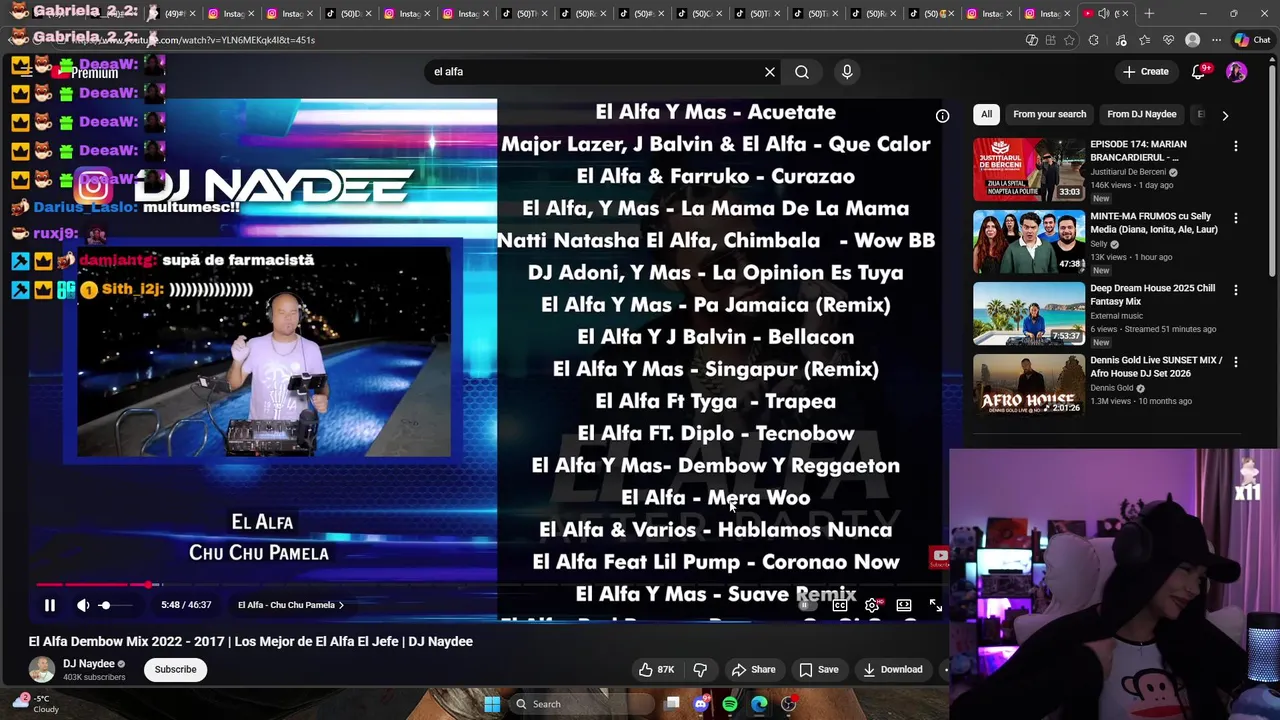Open the Edge profile icon
The height and width of the screenshot is (720, 1280).
(1192, 40)
